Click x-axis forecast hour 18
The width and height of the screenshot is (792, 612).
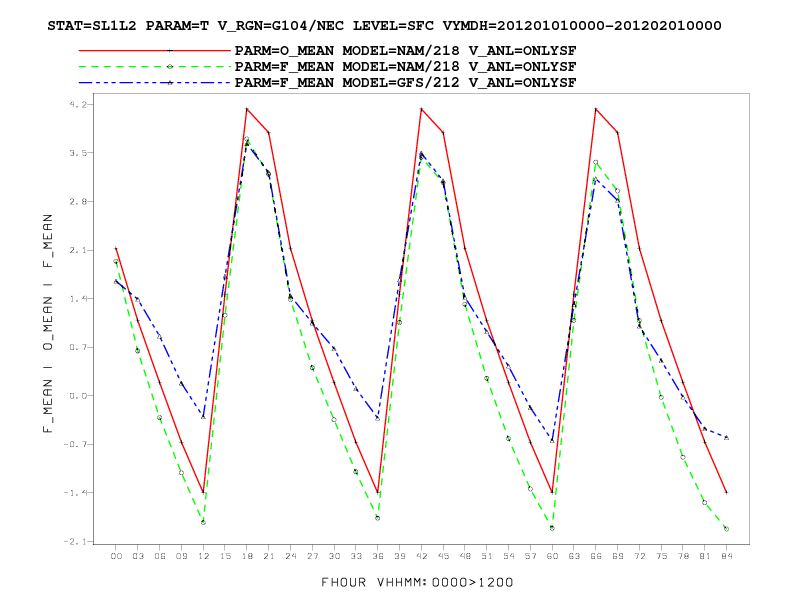pyautogui.click(x=247, y=556)
